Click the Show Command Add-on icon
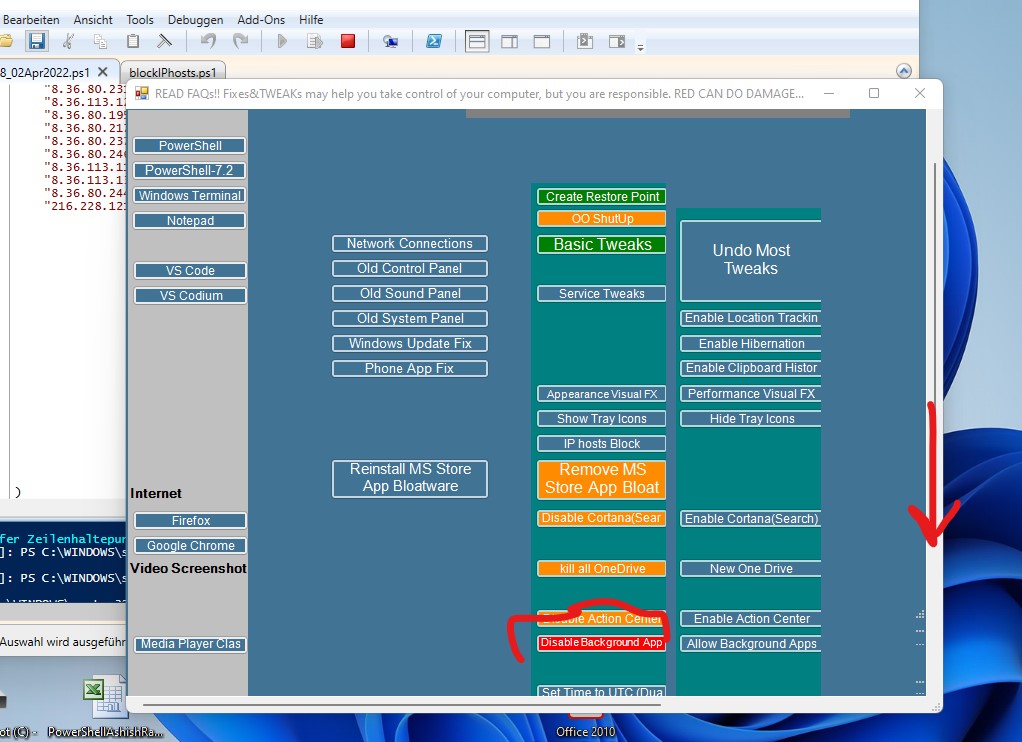This screenshot has height=742, width=1022. point(617,42)
